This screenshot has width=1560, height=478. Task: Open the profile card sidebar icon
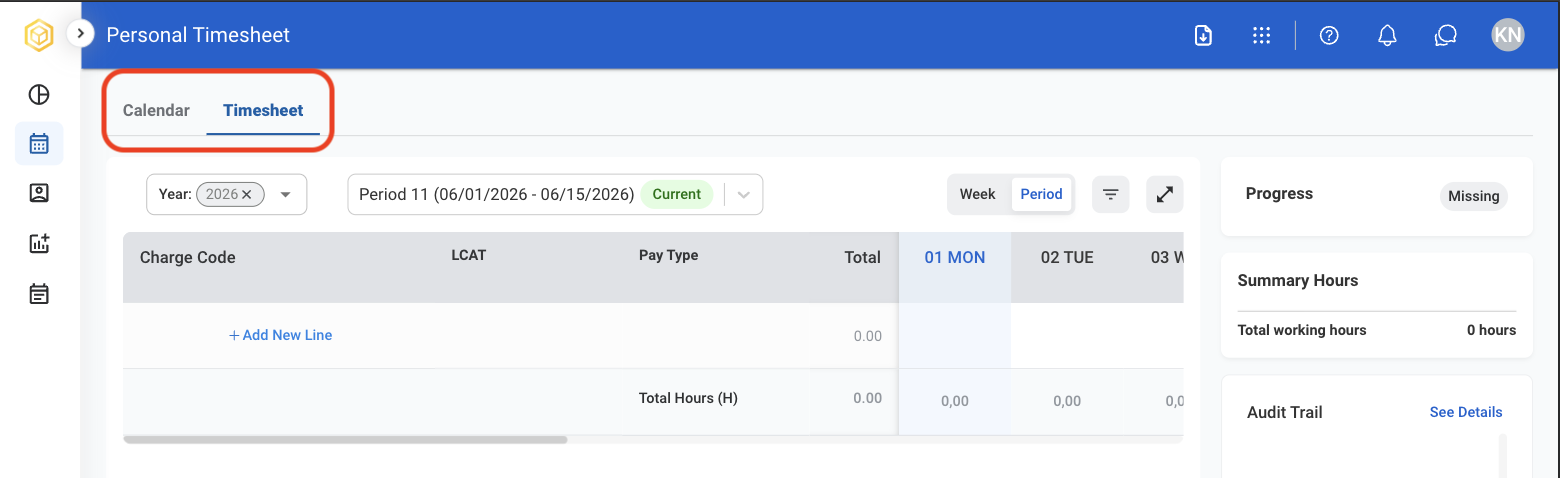pyautogui.click(x=39, y=193)
